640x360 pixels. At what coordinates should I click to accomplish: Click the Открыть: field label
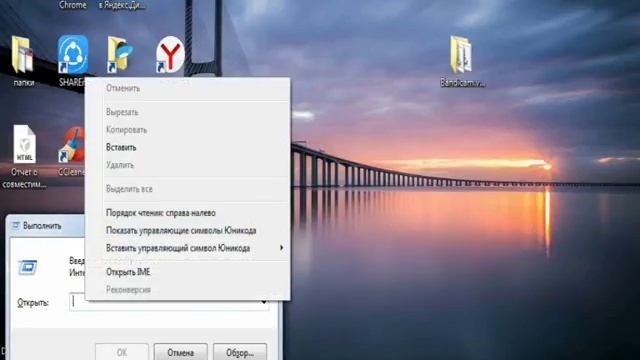tap(33, 303)
